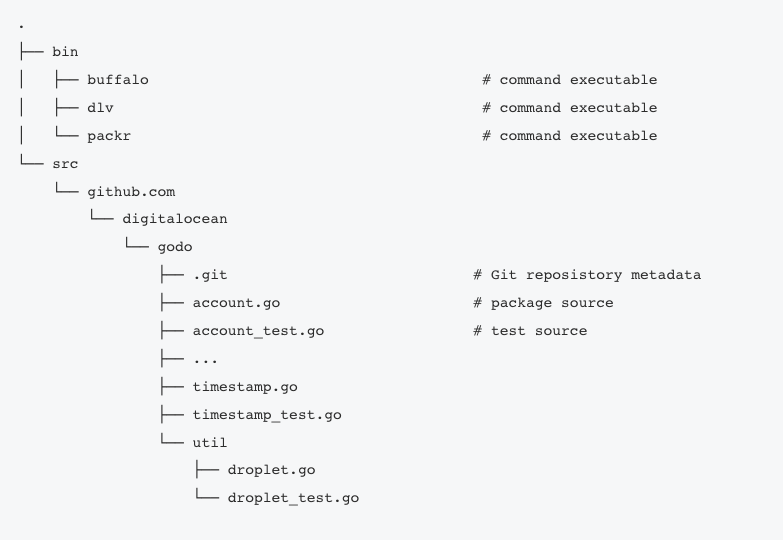Select the src directory

pyautogui.click(x=65, y=164)
